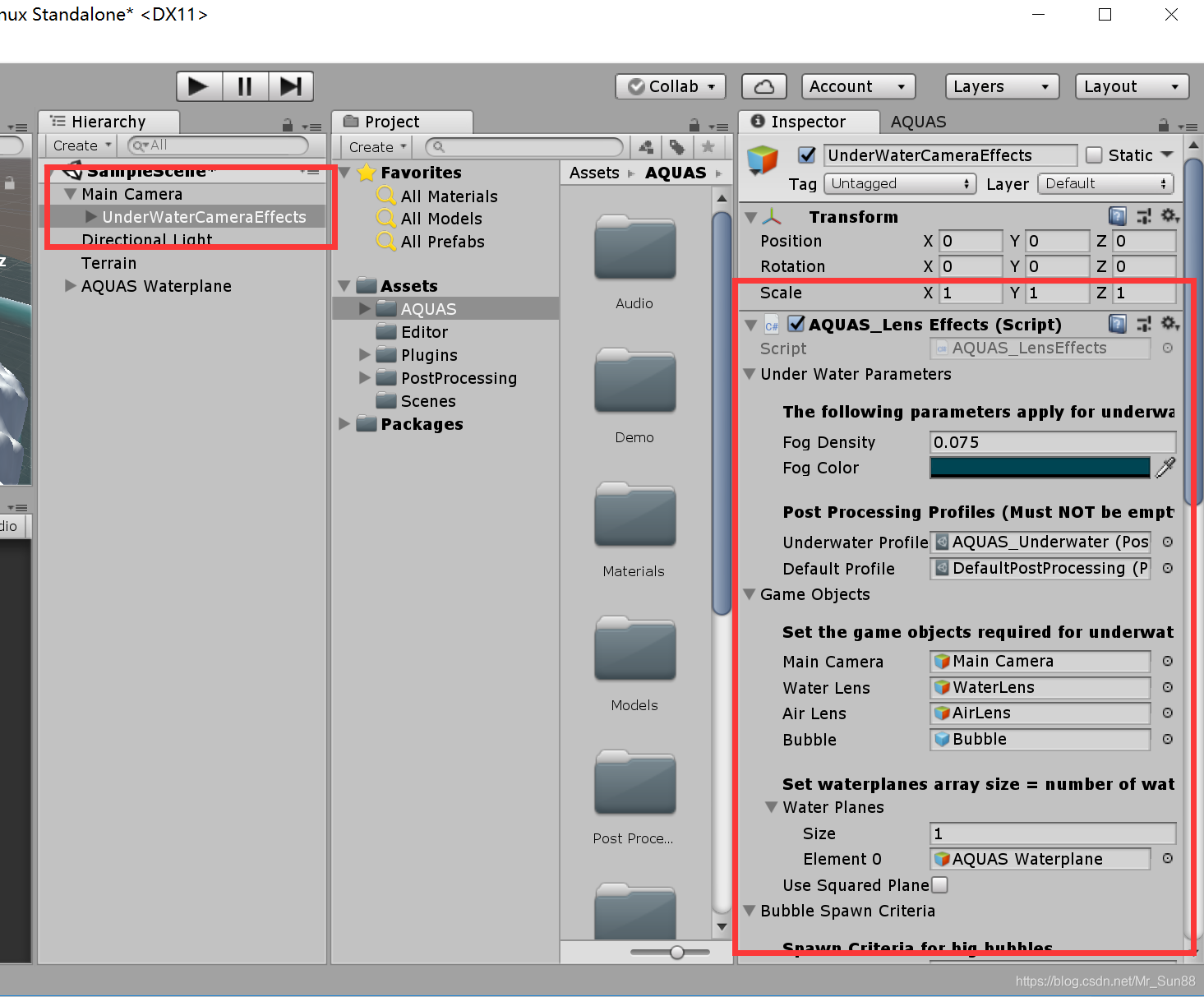Screen dimensions: 1204x997
Task: Open object picker for Underwater Profile
Action: point(1167,542)
